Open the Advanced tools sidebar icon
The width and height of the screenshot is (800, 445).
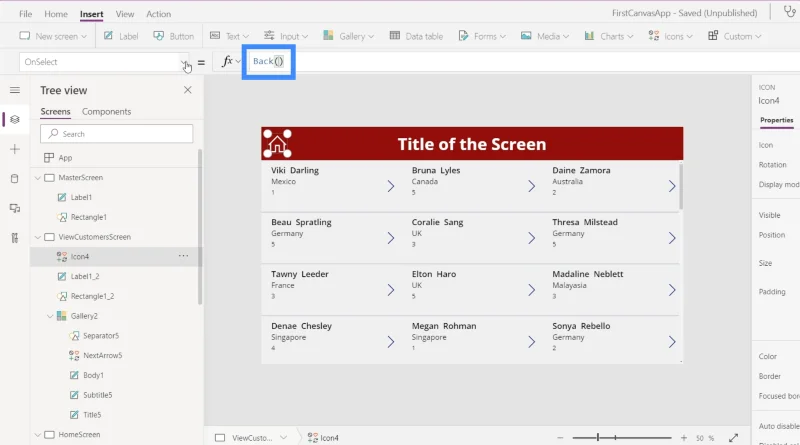click(15, 238)
